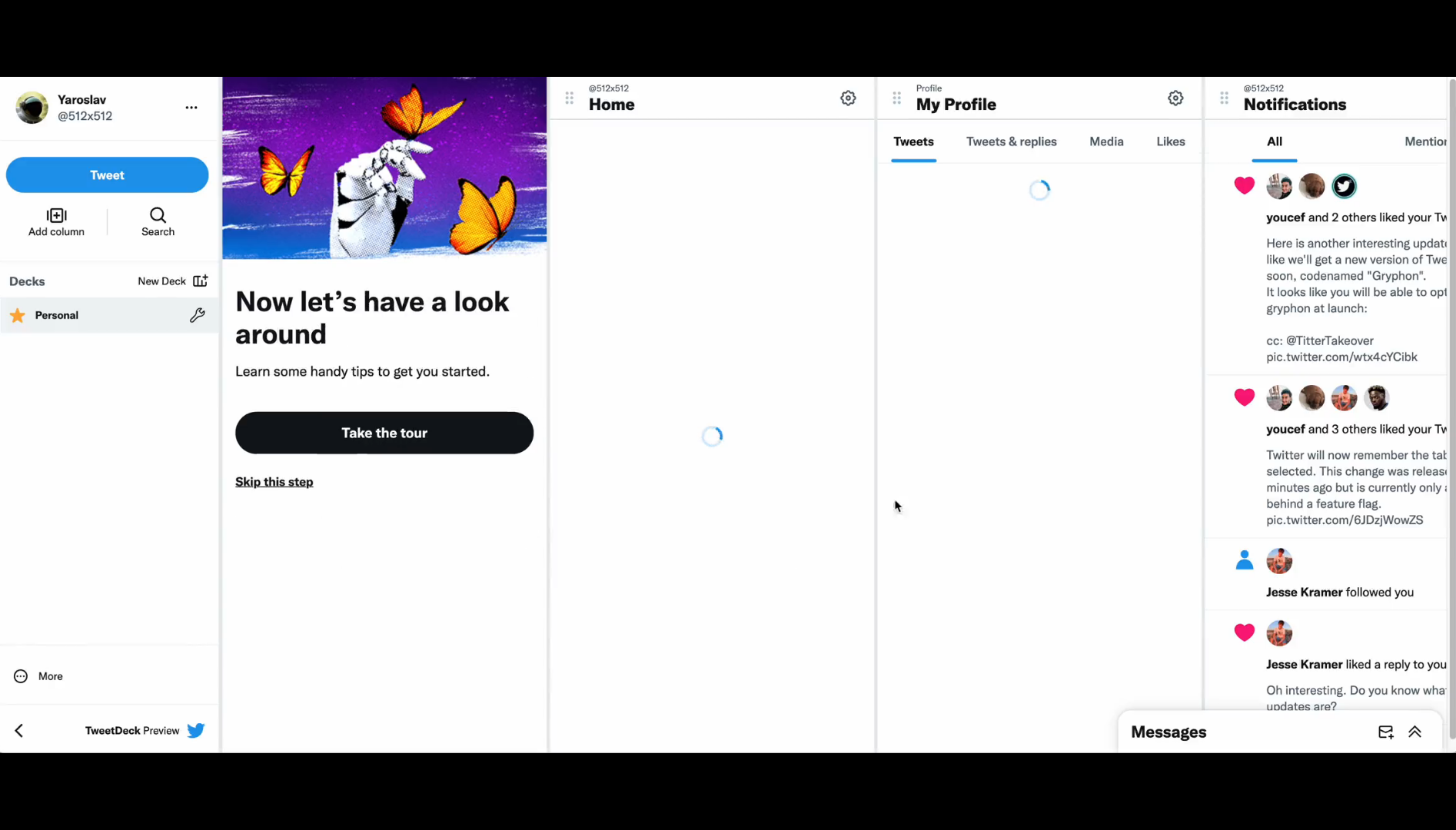Click the Decks section header
The height and width of the screenshot is (830, 1456).
[27, 281]
